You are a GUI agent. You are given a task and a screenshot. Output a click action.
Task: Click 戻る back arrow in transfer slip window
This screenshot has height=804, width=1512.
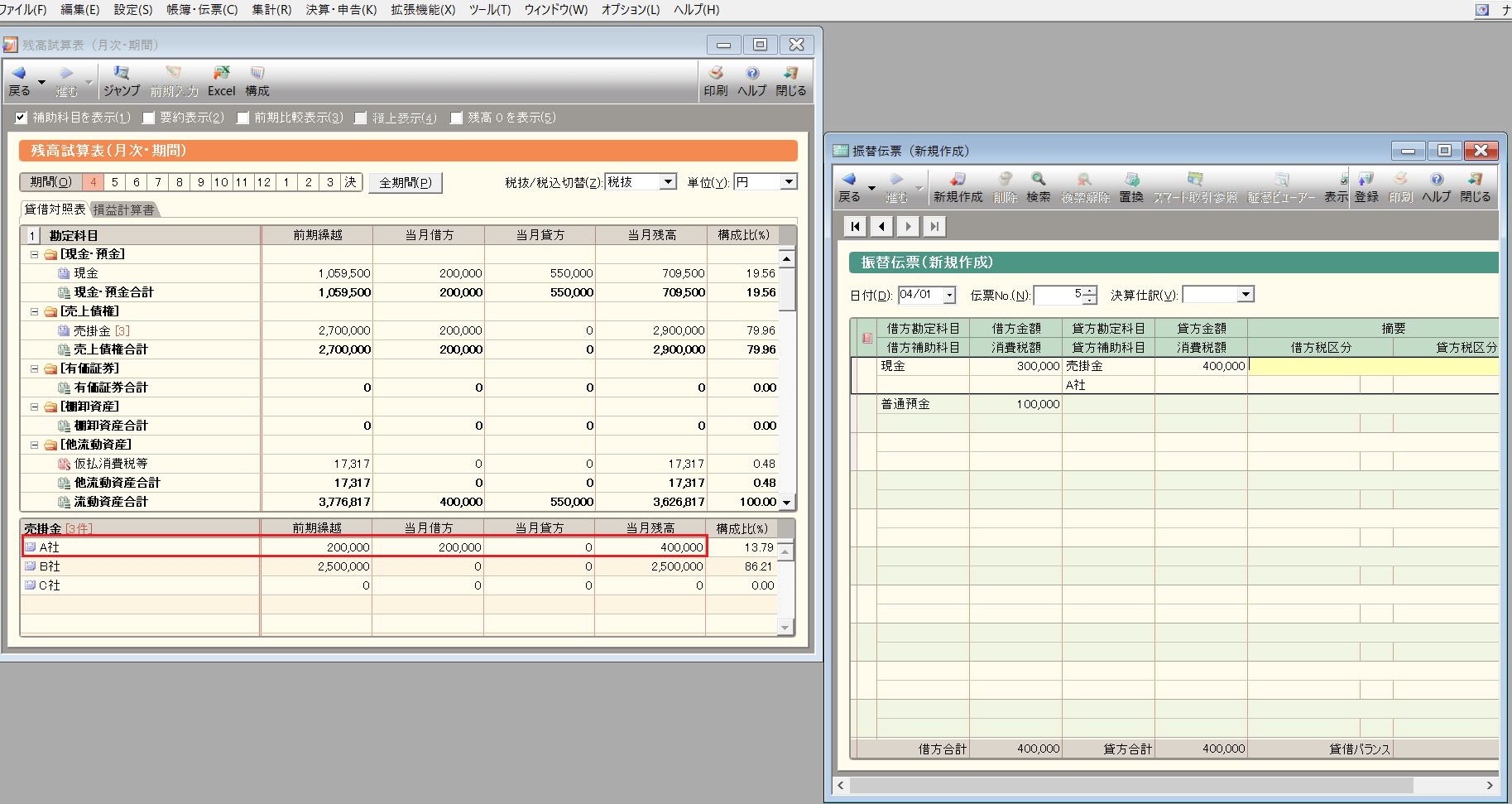tap(849, 187)
